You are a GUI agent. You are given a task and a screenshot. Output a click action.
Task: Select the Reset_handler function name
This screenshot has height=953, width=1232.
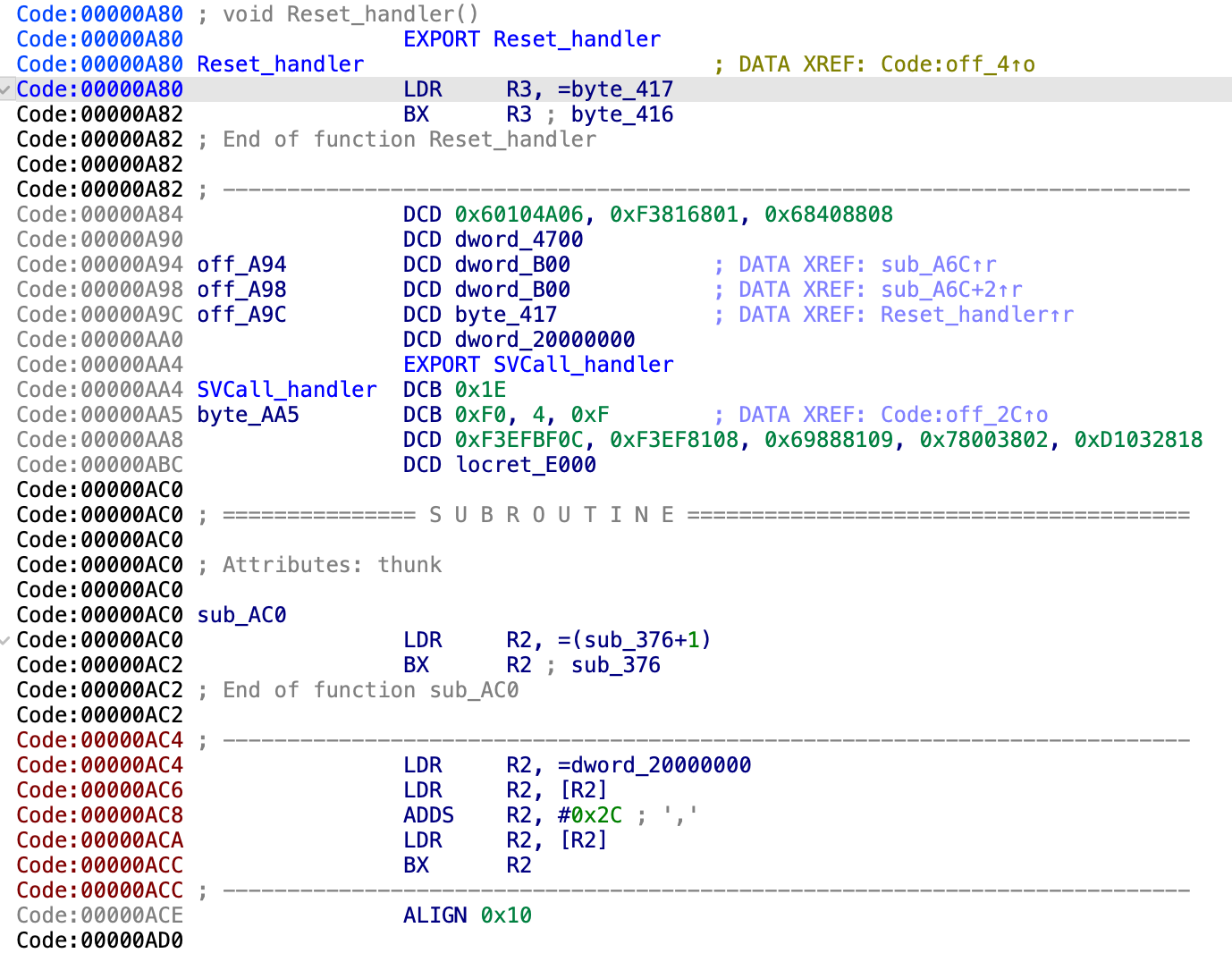click(x=280, y=63)
